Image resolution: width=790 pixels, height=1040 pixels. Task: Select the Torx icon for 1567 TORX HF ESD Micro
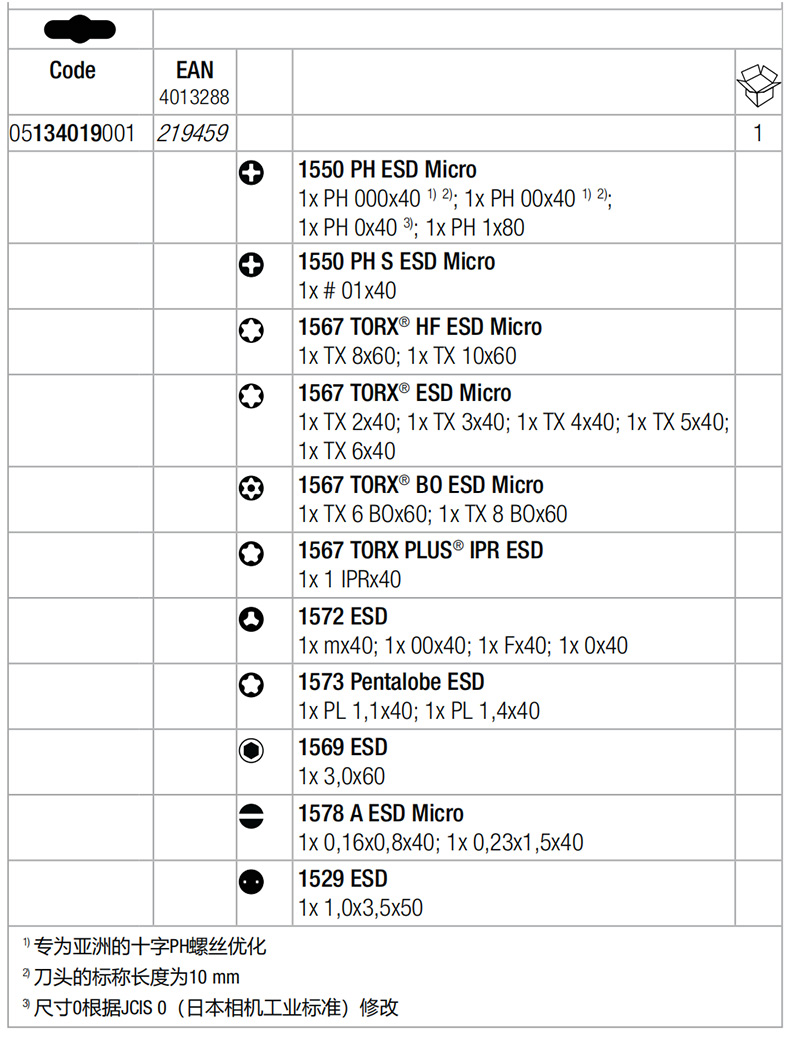[x=252, y=330]
